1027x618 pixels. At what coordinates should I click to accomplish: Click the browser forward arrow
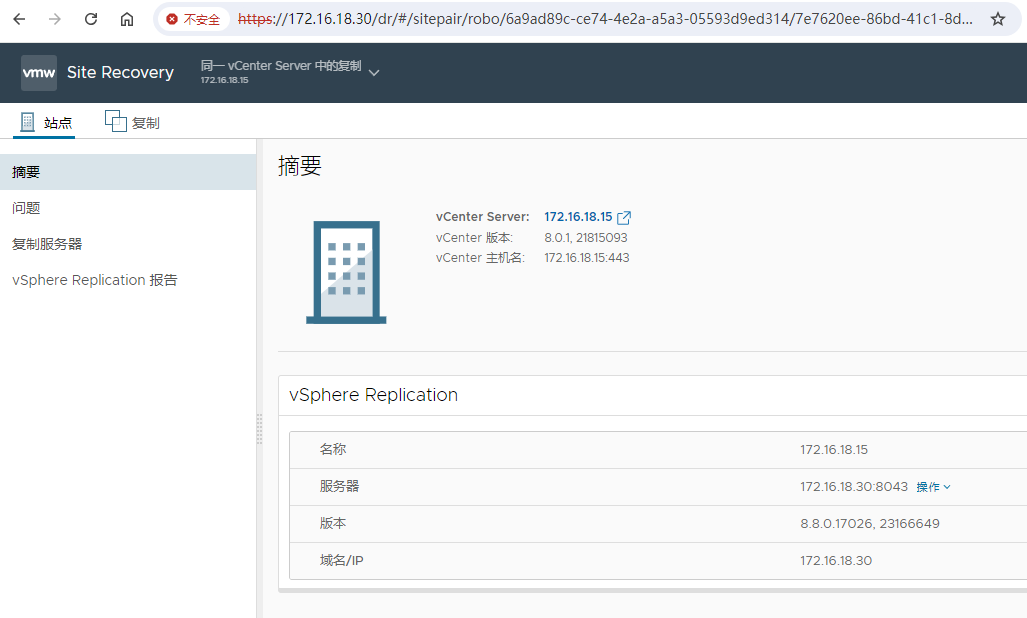(55, 19)
